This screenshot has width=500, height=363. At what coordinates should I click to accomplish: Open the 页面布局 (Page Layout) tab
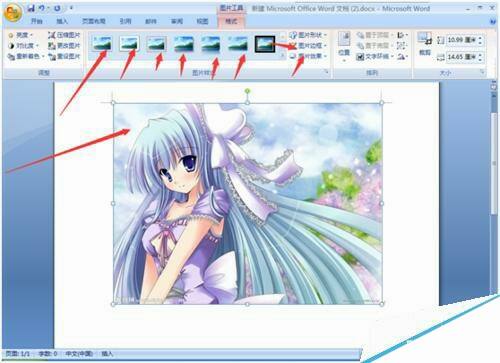pyautogui.click(x=94, y=21)
